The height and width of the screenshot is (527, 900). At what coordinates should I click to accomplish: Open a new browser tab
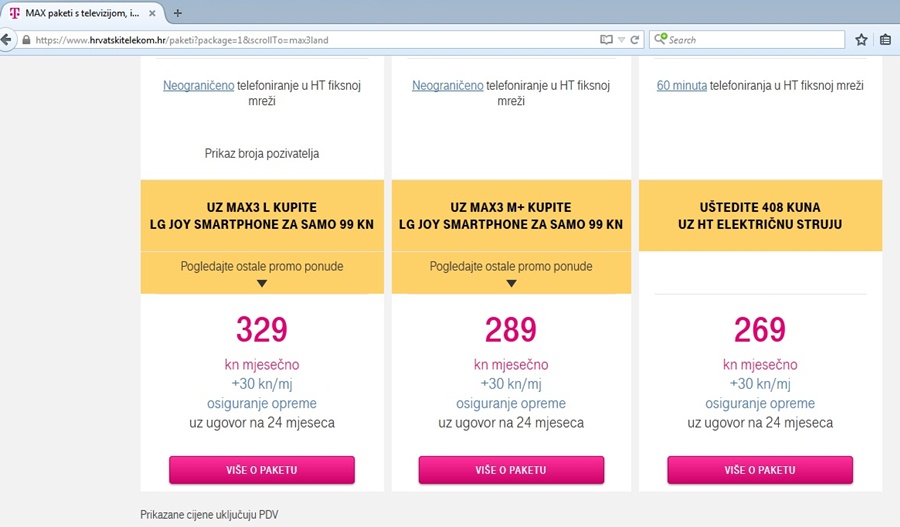pos(178,13)
